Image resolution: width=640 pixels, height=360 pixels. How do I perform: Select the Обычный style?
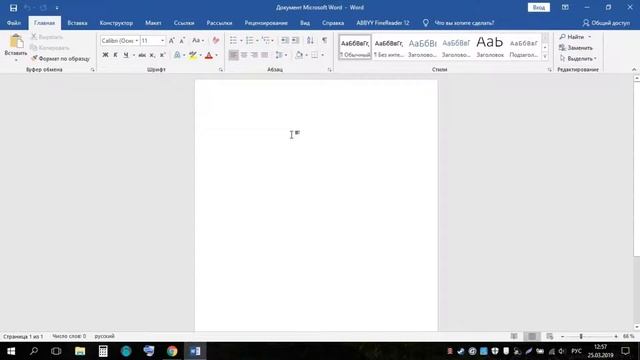click(355, 47)
